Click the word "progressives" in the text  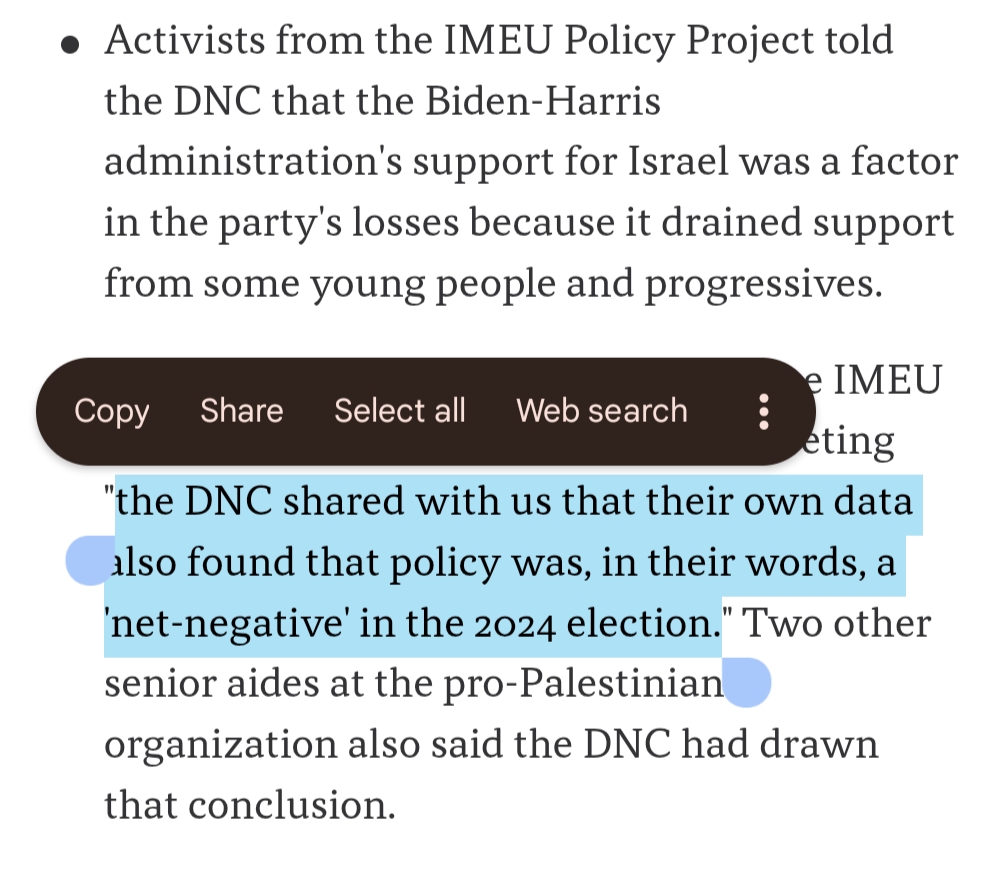[x=763, y=285]
